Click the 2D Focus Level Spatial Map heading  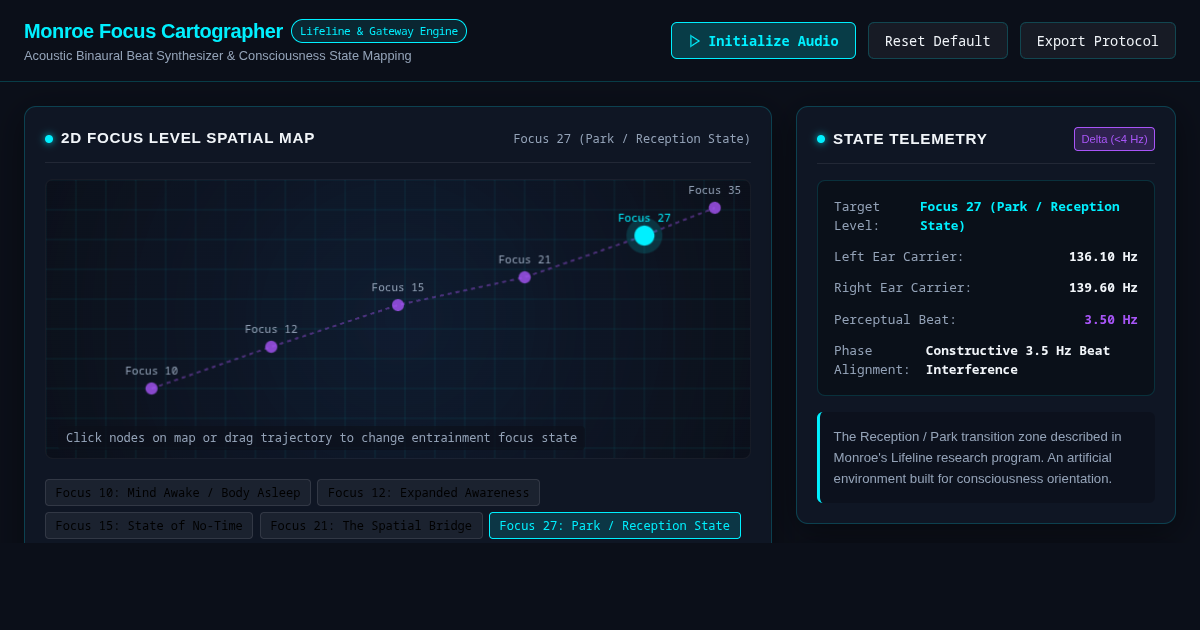tap(188, 138)
